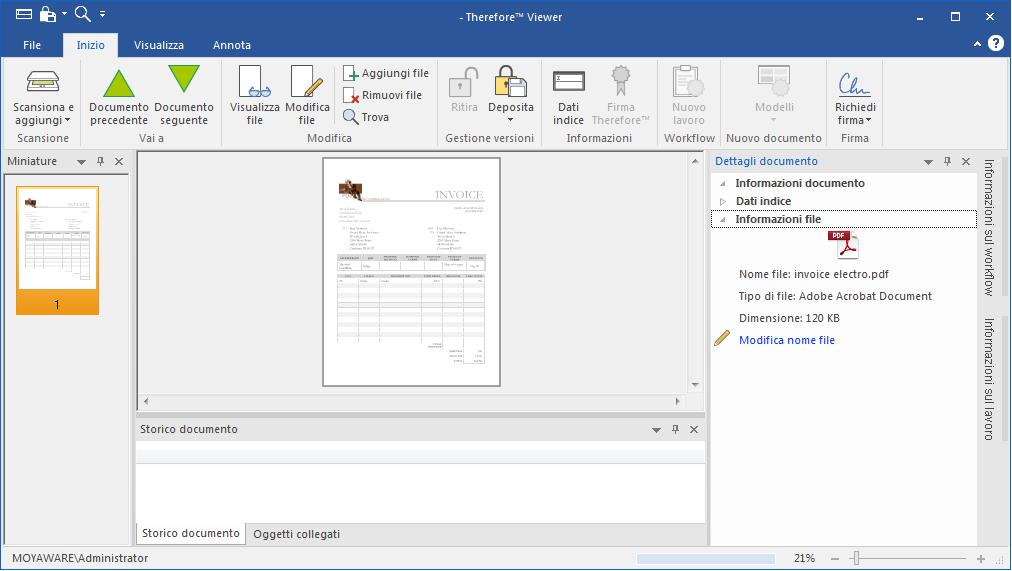Expand the Dati indice section

(722, 202)
